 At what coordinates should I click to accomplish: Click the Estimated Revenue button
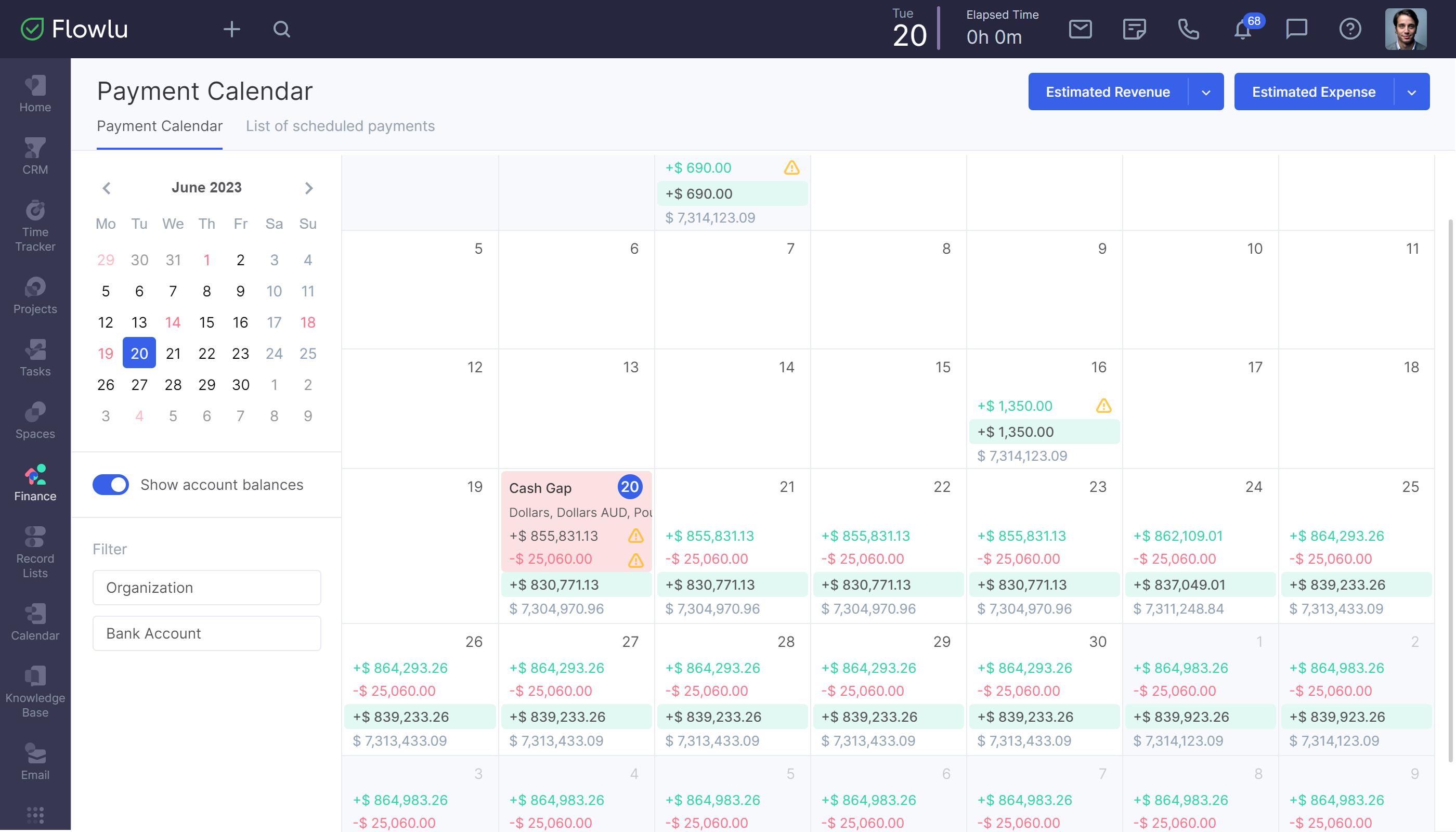coord(1108,92)
